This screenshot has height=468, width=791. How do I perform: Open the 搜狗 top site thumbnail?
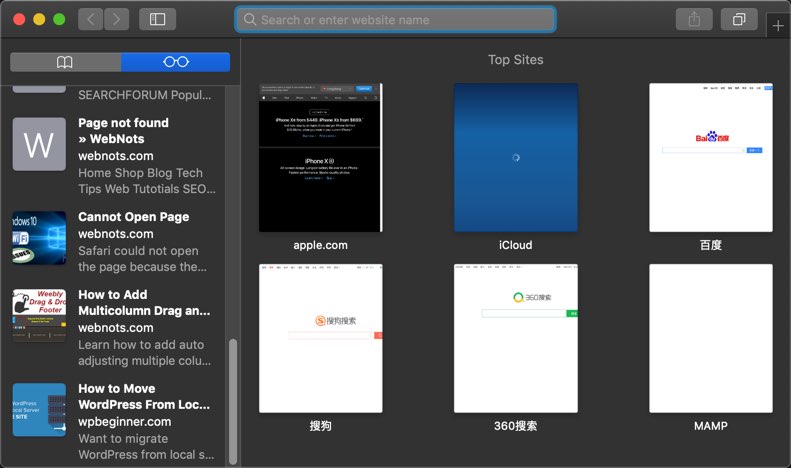coord(320,338)
